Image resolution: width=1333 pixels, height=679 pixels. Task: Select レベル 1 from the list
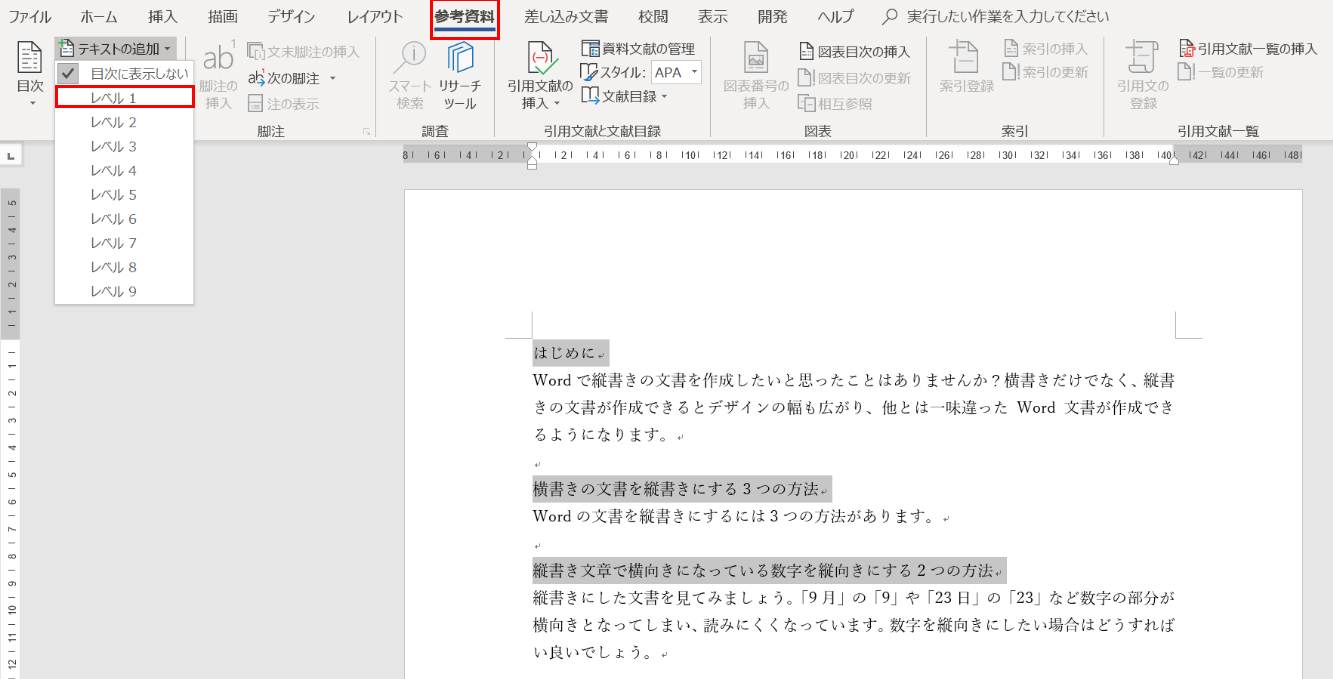tap(113, 97)
